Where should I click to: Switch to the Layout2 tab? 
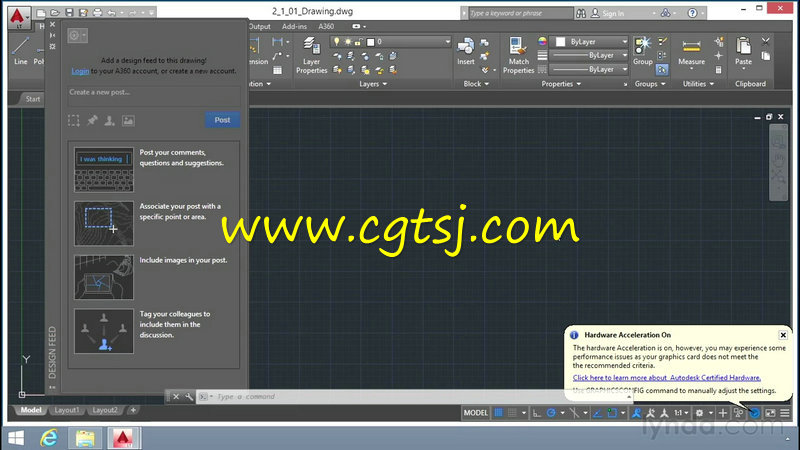(x=105, y=410)
